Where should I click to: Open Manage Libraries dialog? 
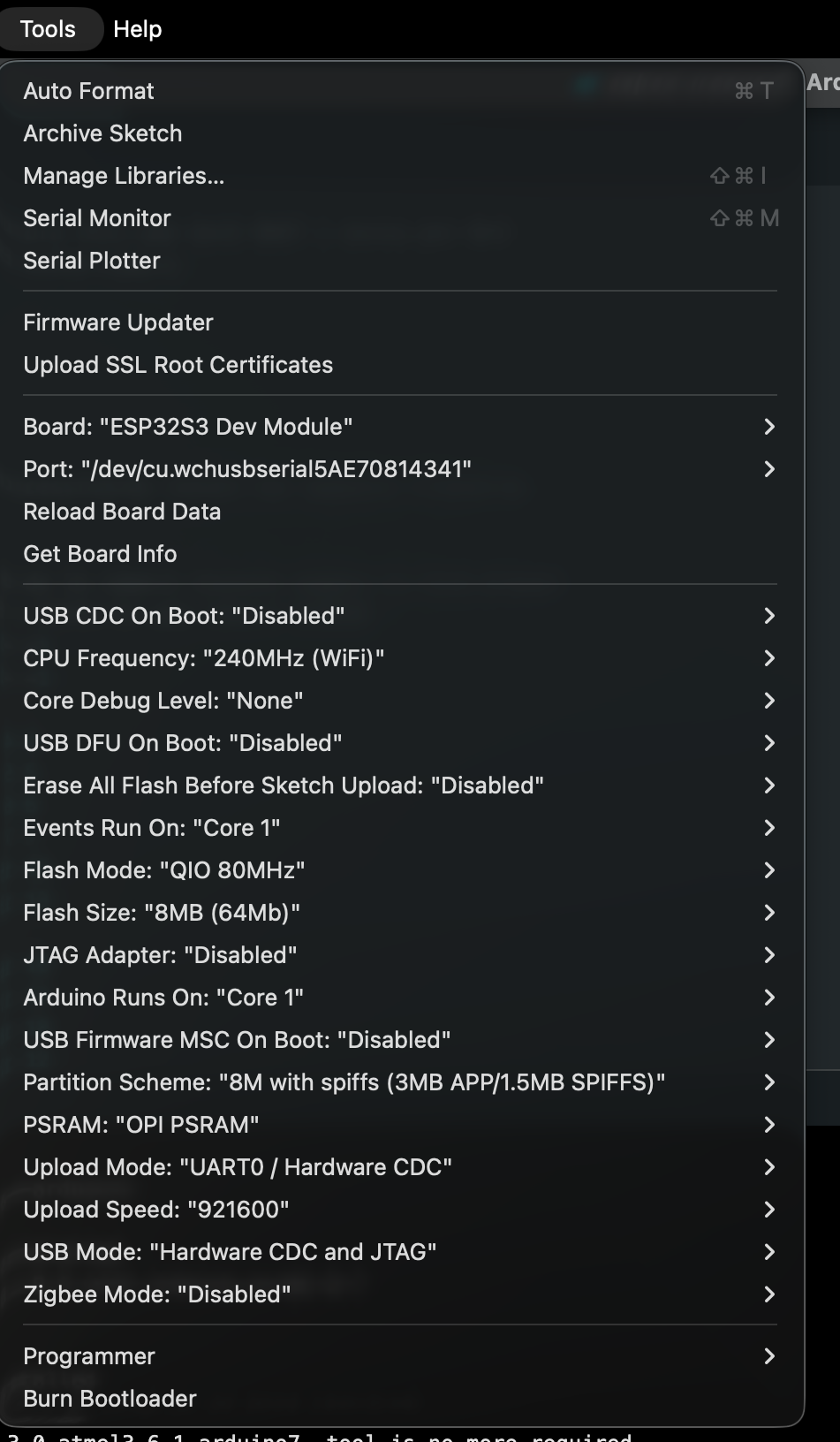(123, 176)
